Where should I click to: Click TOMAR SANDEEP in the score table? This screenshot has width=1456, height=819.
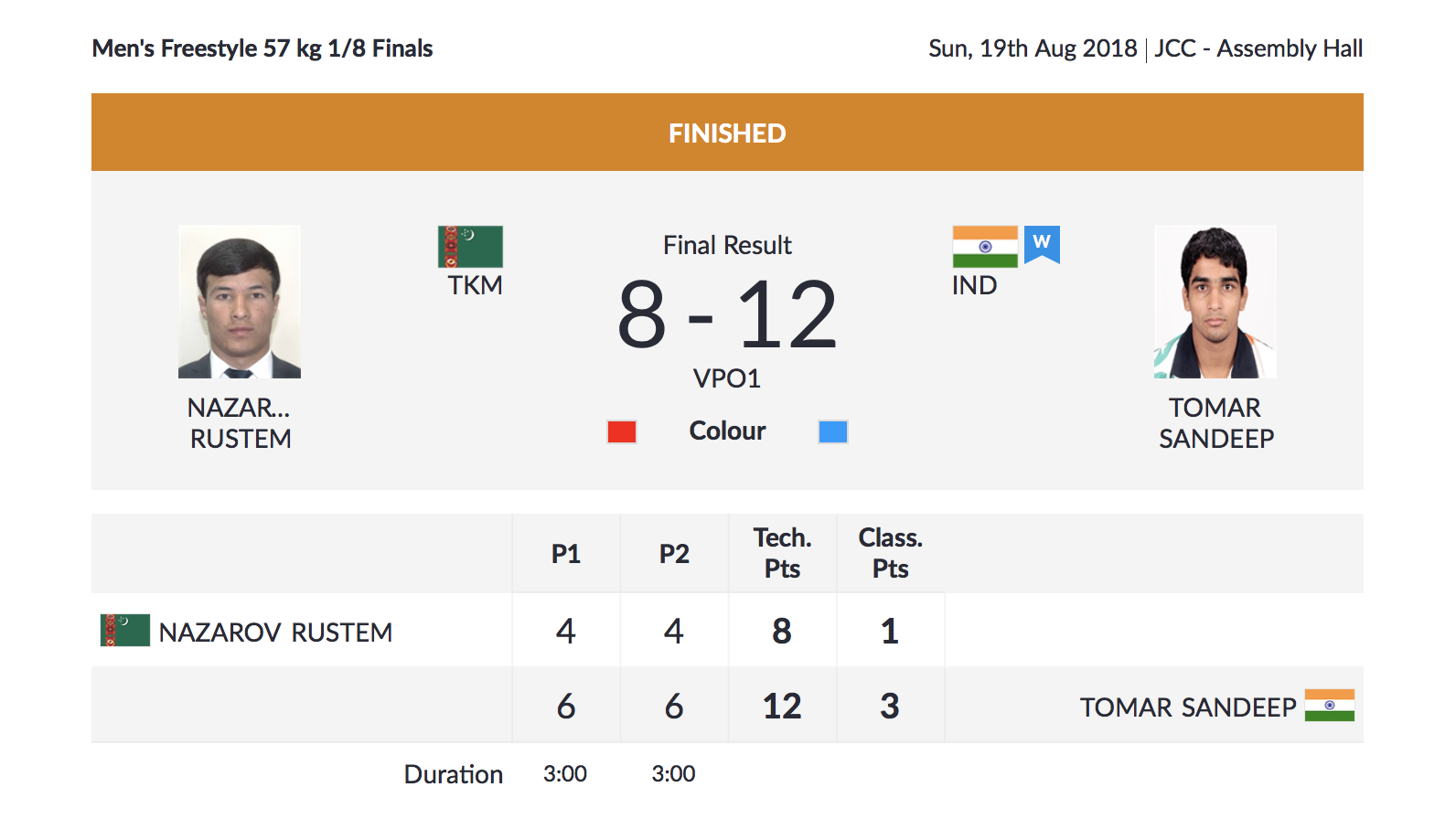pyautogui.click(x=1188, y=707)
